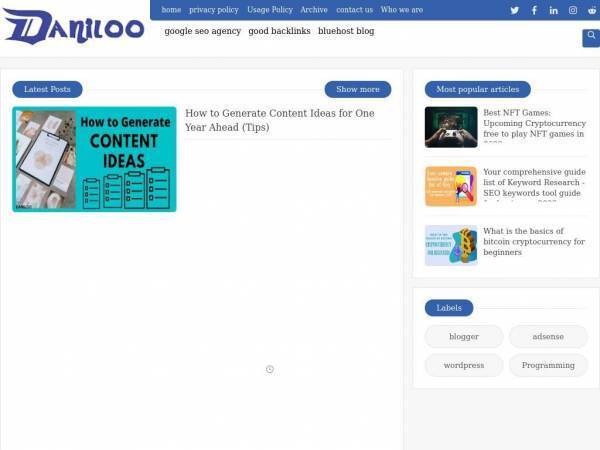Open the bitcoin article thumbnail

[451, 245]
